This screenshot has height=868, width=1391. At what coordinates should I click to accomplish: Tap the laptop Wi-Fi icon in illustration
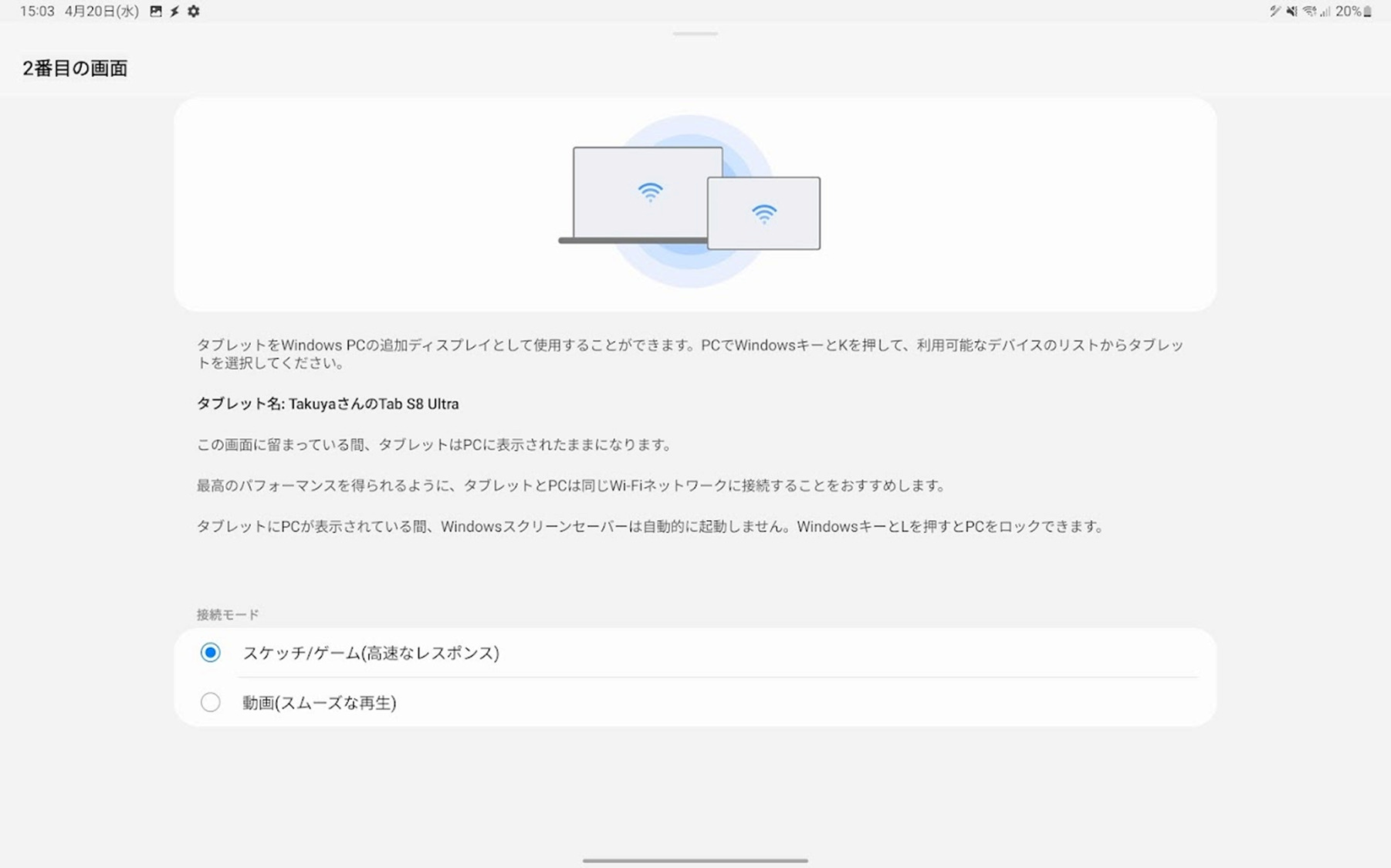tap(650, 192)
